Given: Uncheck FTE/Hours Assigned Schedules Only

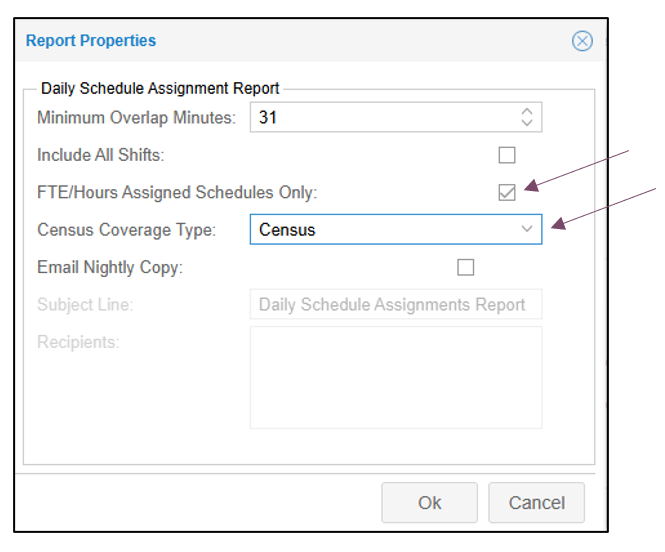Looking at the screenshot, I should click(x=507, y=192).
